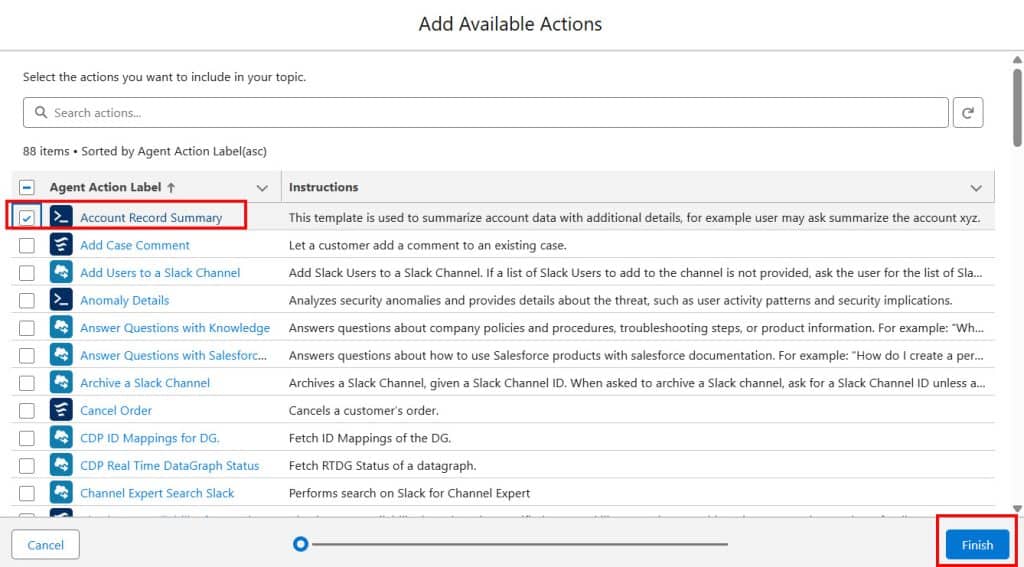Viewport: 1024px width, 567px height.
Task: Click the Account Record Summary instruction text
Action: [634, 218]
